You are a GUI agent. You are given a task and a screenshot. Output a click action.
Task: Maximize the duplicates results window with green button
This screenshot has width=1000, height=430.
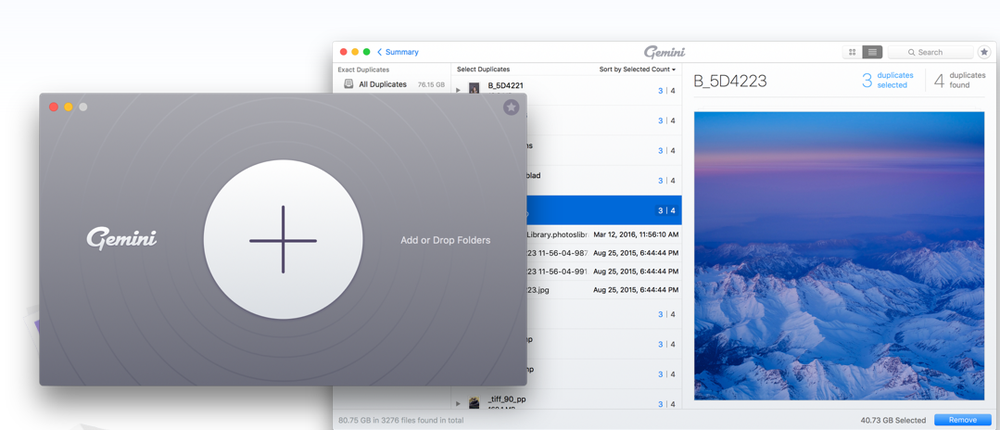[x=366, y=52]
